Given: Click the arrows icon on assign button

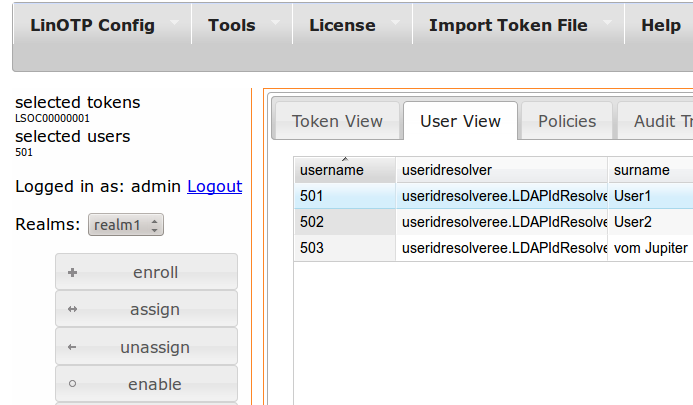Looking at the screenshot, I should (x=72, y=310).
